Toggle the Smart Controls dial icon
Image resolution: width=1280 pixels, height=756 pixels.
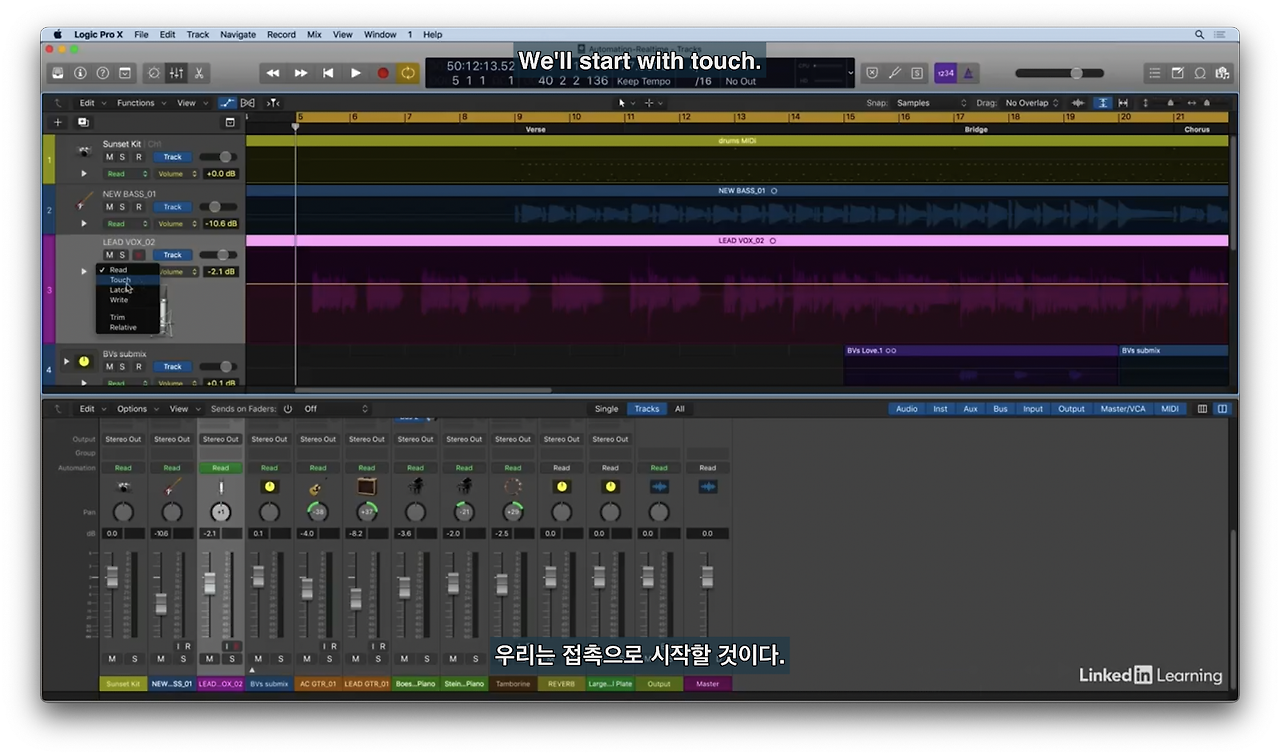[x=154, y=73]
